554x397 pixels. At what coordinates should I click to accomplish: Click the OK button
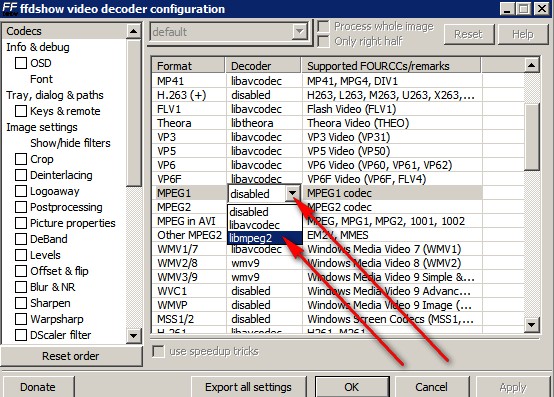[x=352, y=387]
